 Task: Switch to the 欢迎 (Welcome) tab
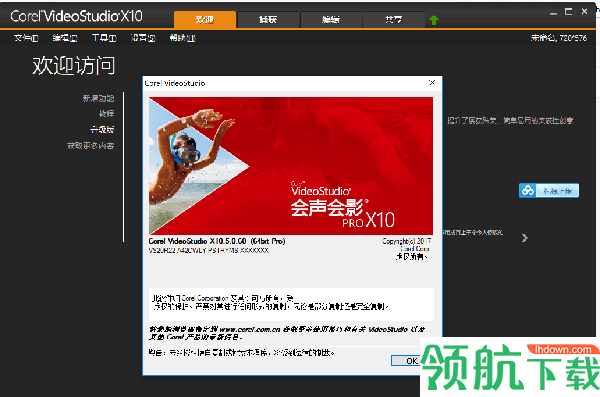pyautogui.click(x=205, y=20)
